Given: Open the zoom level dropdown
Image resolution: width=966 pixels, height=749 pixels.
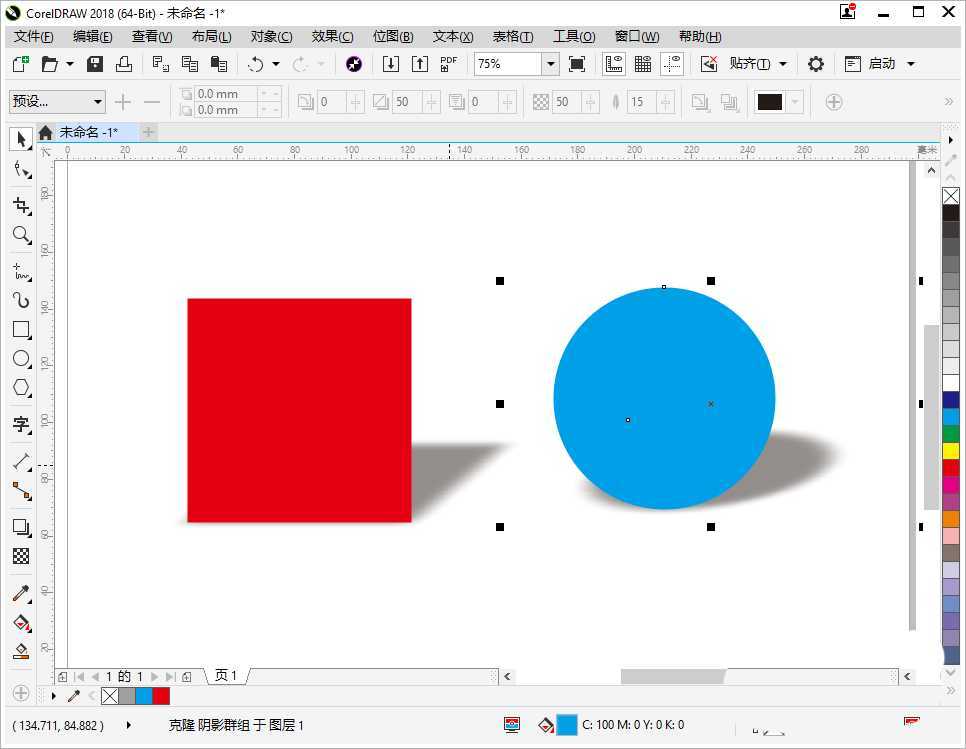Looking at the screenshot, I should (x=550, y=64).
